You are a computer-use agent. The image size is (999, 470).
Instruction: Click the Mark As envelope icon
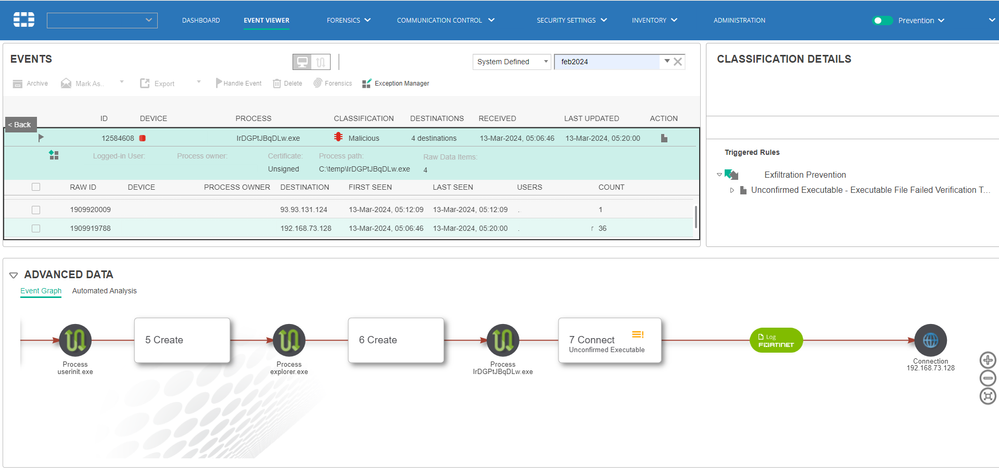tap(66, 83)
